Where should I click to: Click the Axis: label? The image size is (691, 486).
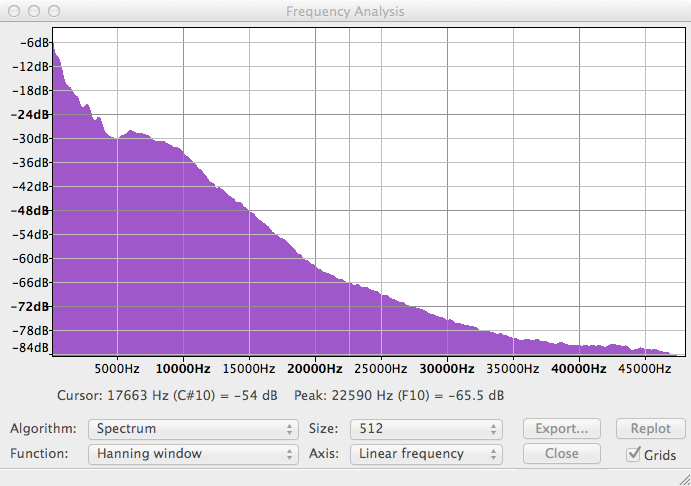(324, 454)
